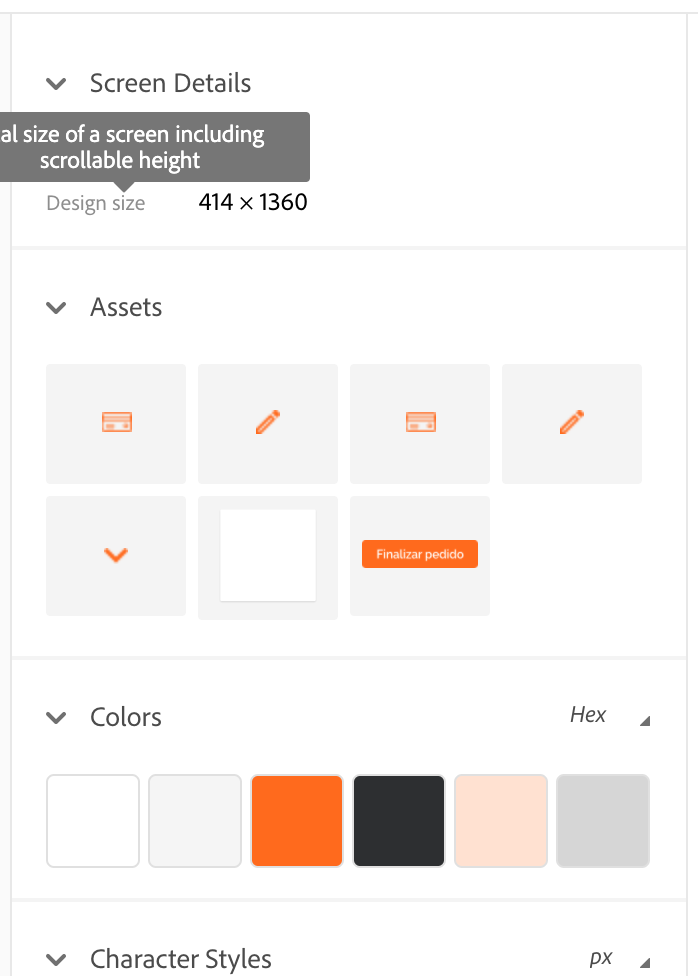Click the 414 × 1360 design size value

click(253, 203)
